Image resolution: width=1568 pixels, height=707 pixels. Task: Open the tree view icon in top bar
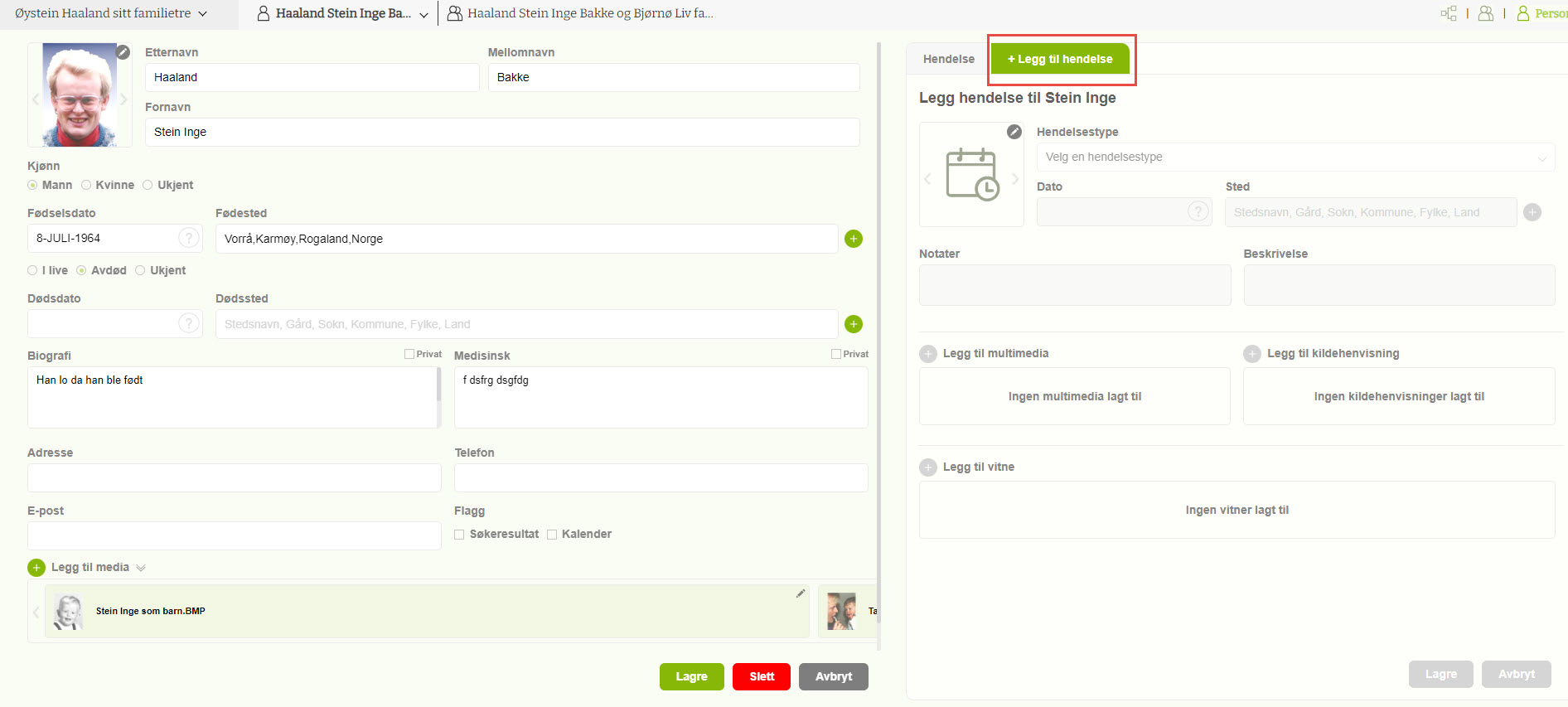[1449, 13]
